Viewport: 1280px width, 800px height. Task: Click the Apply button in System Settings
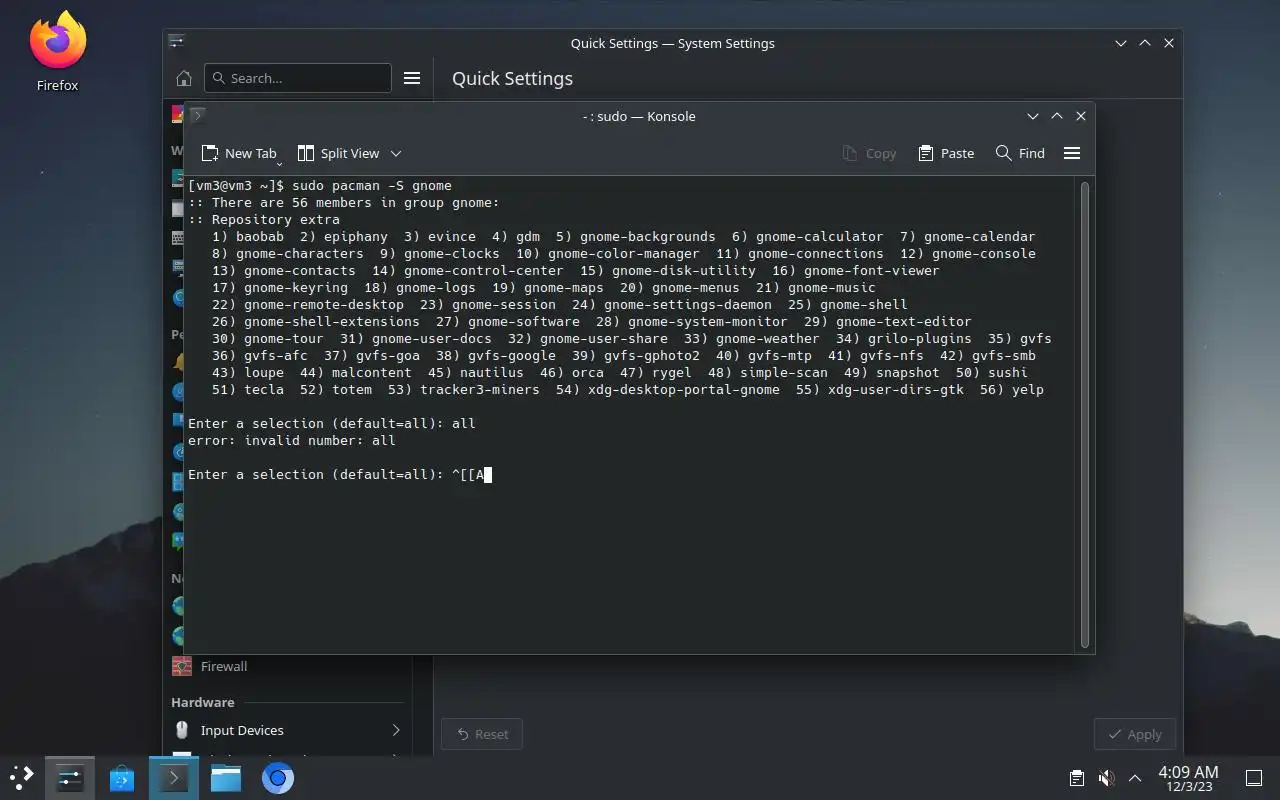coord(1135,734)
